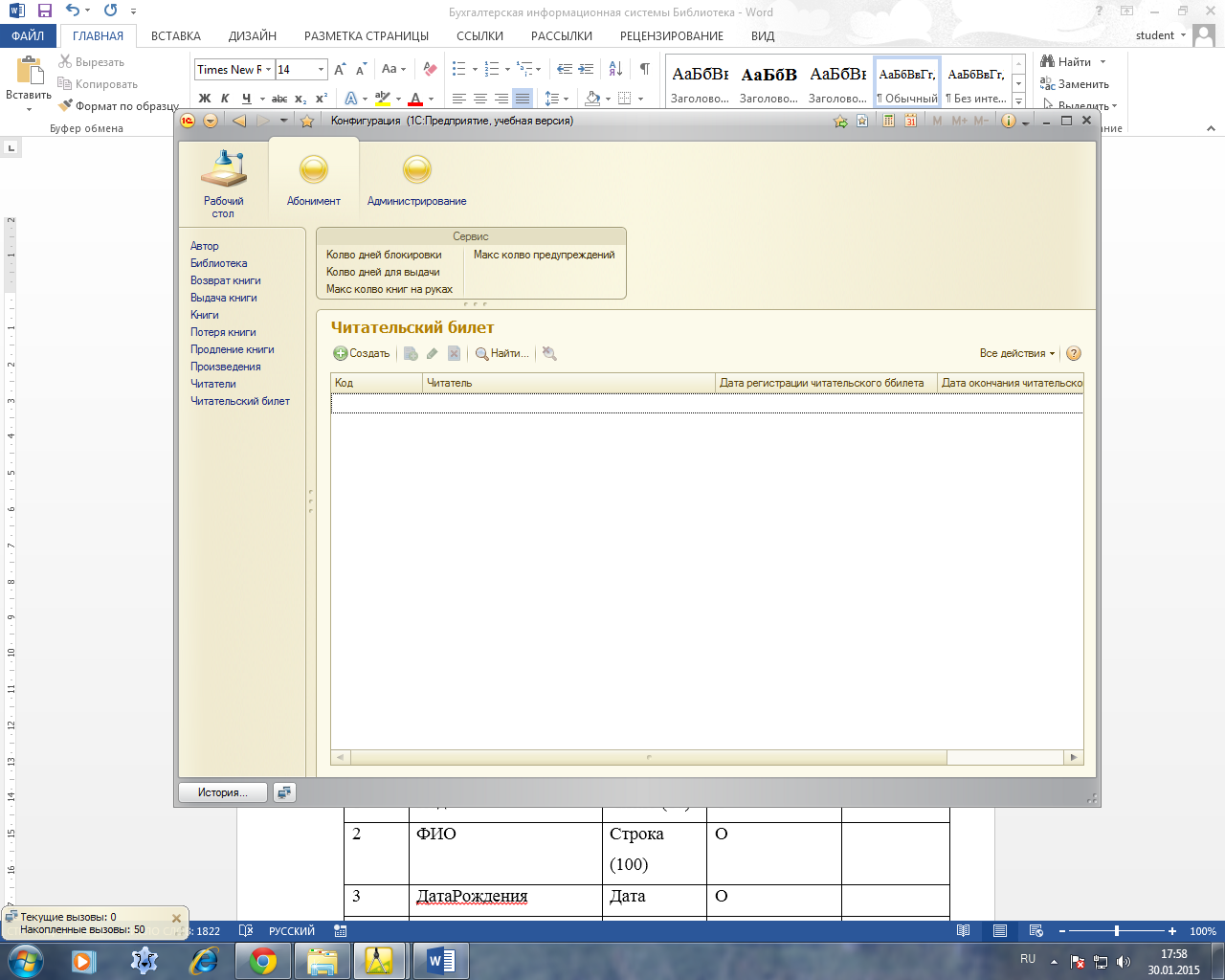This screenshot has height=980, width=1225.
Task: Toggle strikethrough text in Word
Action: tap(279, 99)
